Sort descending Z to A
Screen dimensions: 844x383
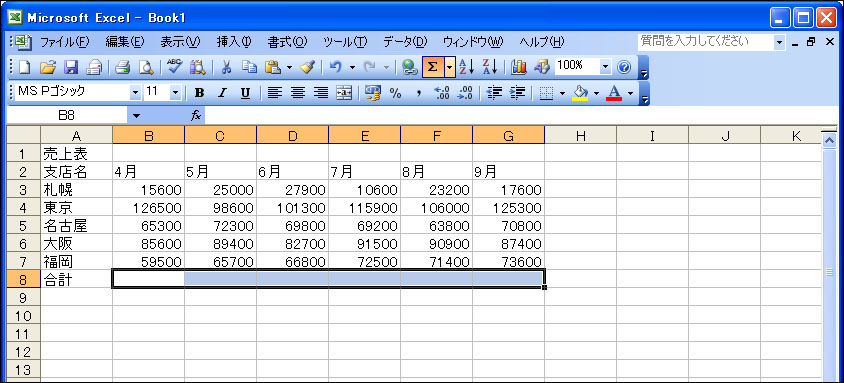[x=490, y=67]
